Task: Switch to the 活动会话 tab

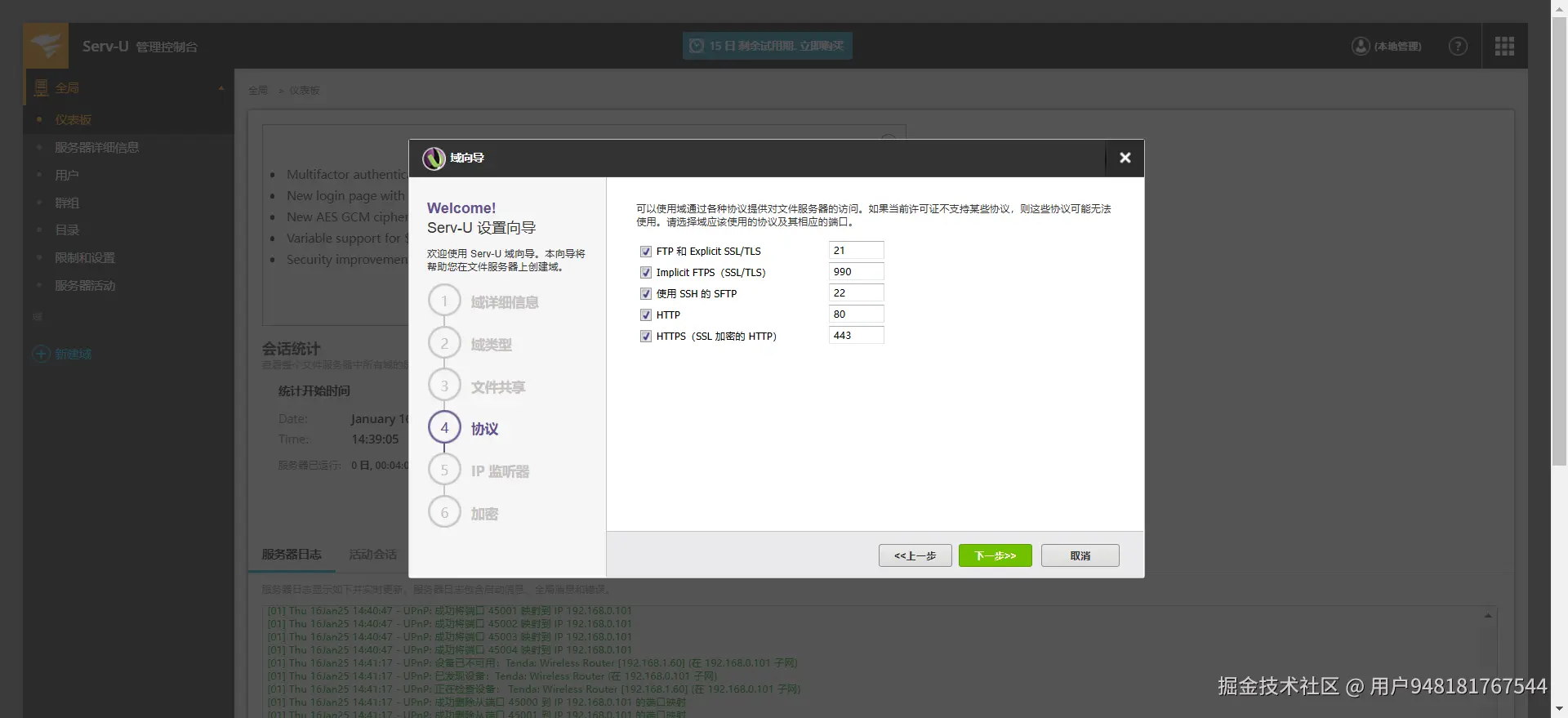Action: click(x=372, y=554)
